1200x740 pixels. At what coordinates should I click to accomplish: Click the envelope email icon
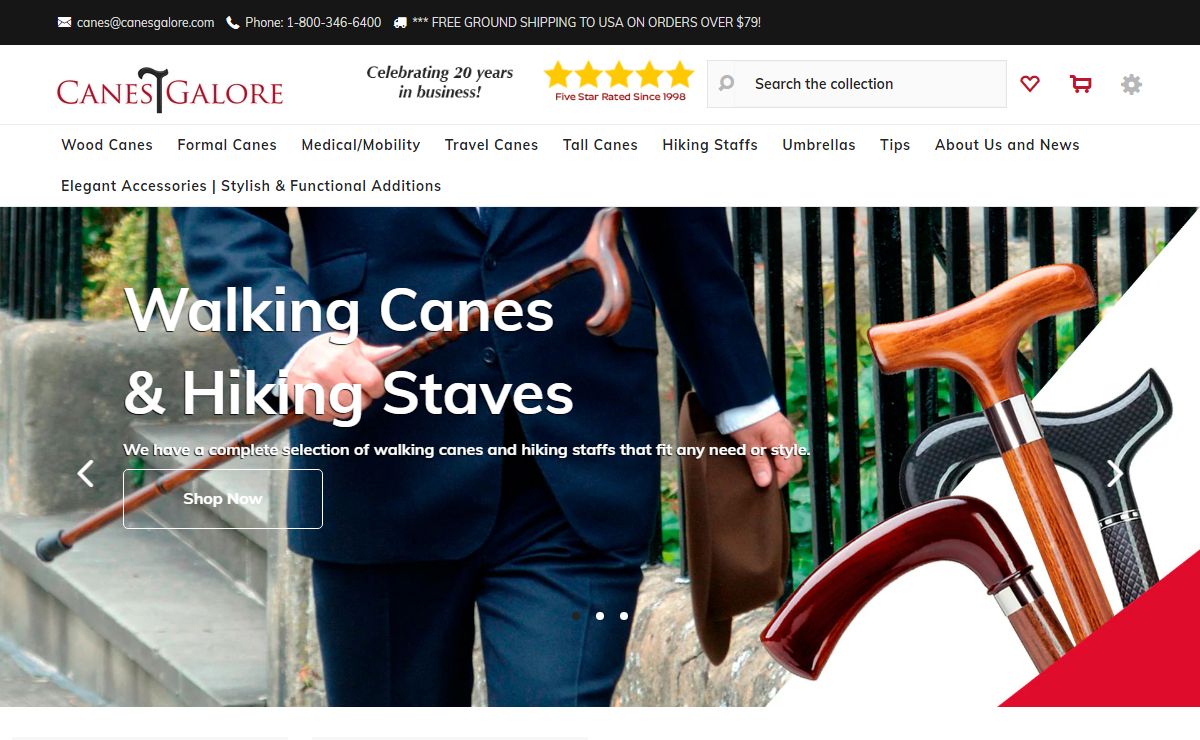65,22
